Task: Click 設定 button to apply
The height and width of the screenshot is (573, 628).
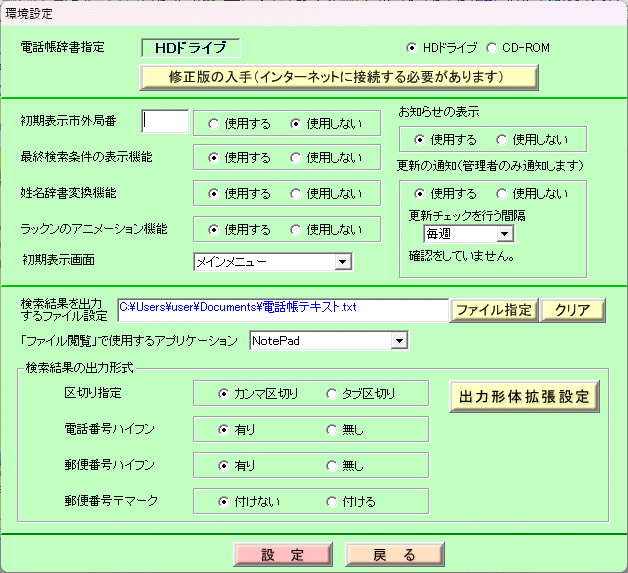Action: [283, 555]
